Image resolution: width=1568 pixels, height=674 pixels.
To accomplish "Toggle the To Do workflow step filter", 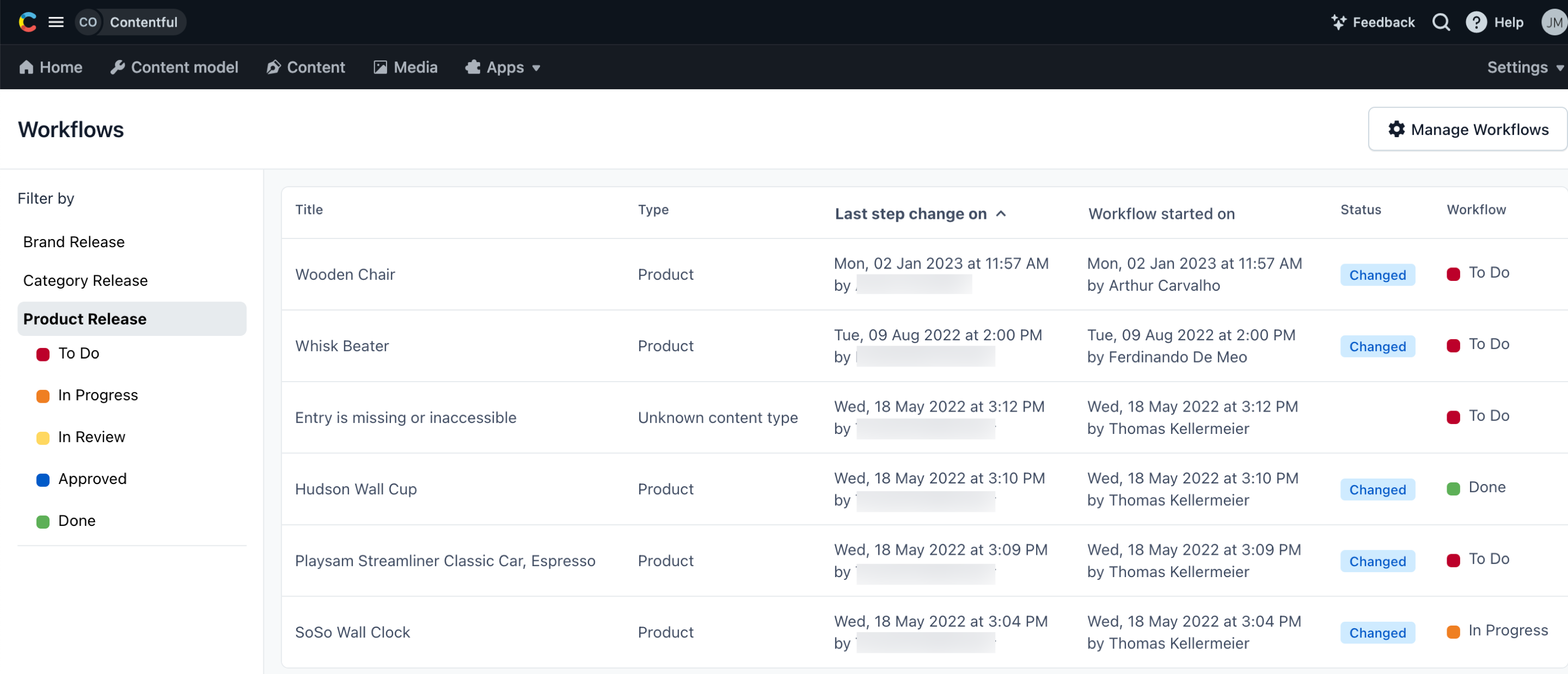I will pos(79,353).
